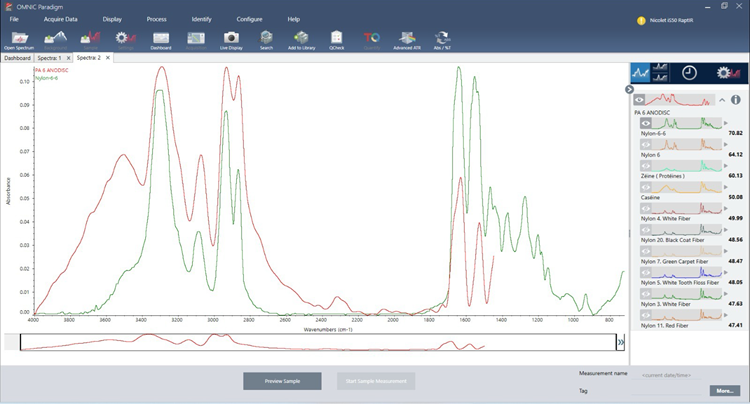This screenshot has width=750, height=404.
Task: Click the Nylon 3. White Fiber spectrum thumbnail
Action: [687, 294]
